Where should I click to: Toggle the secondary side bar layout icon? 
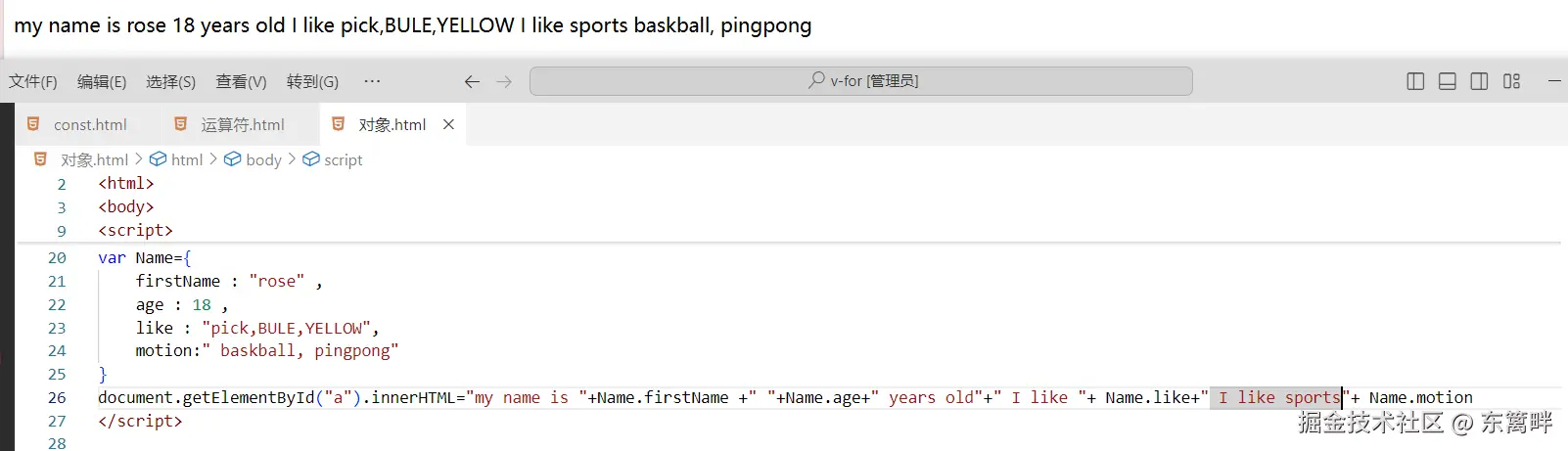(1480, 81)
